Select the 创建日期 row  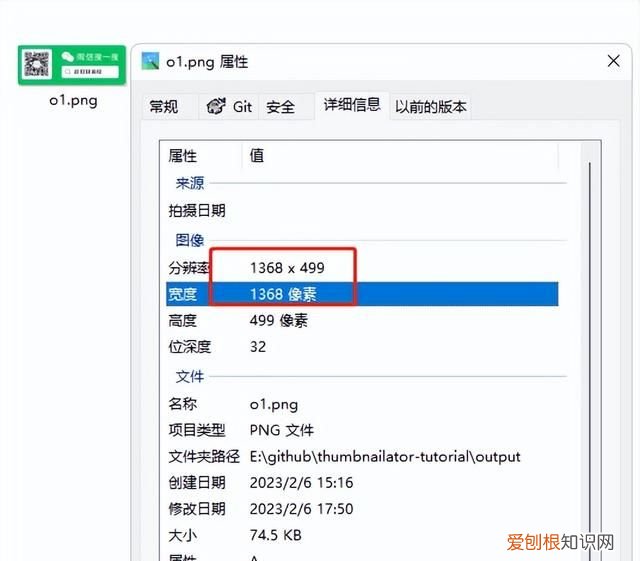click(x=362, y=483)
